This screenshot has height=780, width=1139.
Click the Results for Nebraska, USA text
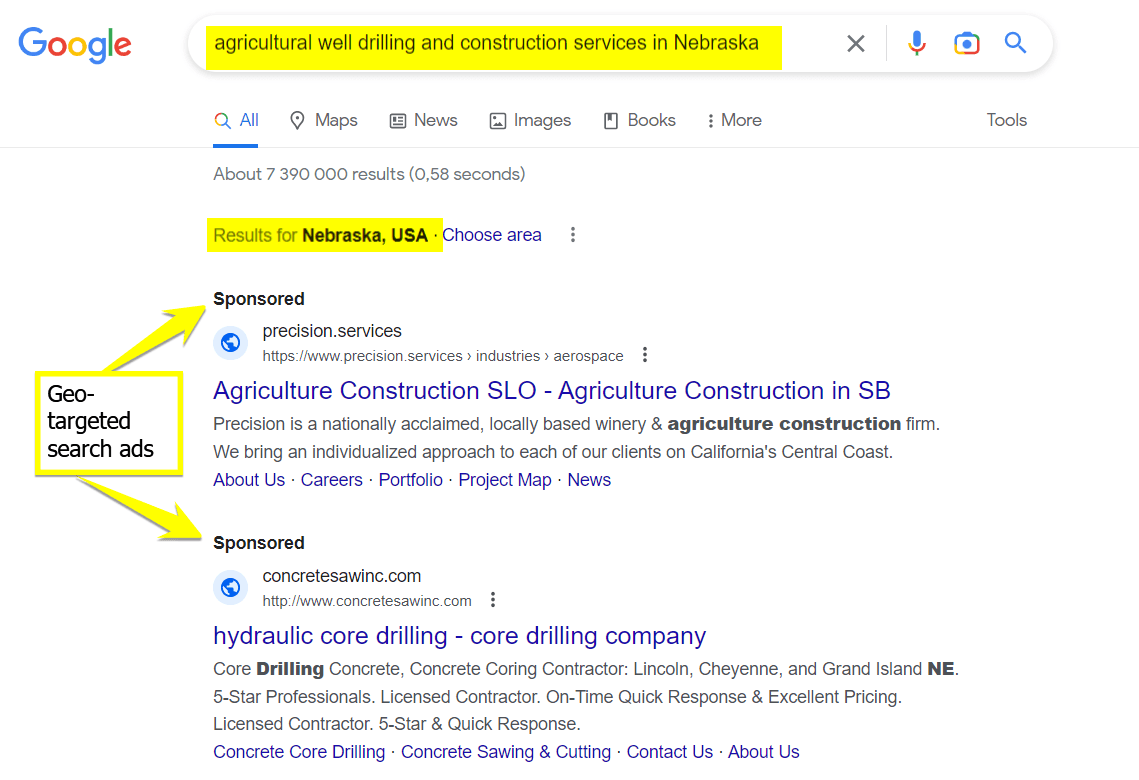click(320, 235)
